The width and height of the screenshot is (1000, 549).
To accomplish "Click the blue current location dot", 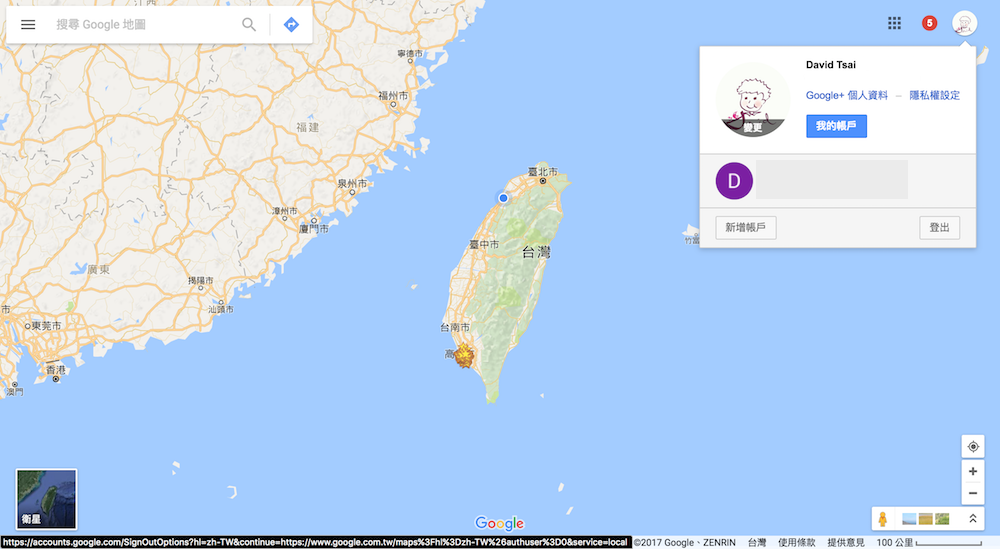I will pos(503,198).
